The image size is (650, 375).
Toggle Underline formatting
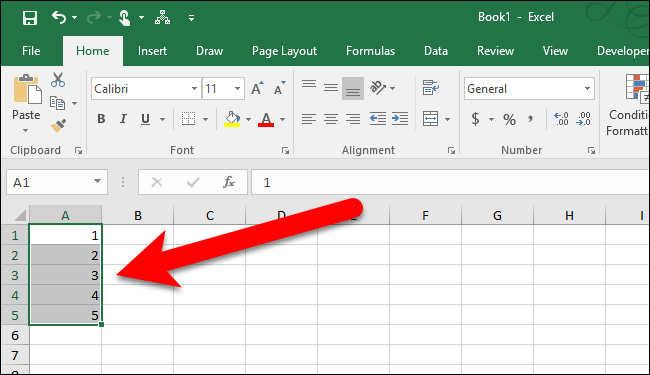coord(145,119)
